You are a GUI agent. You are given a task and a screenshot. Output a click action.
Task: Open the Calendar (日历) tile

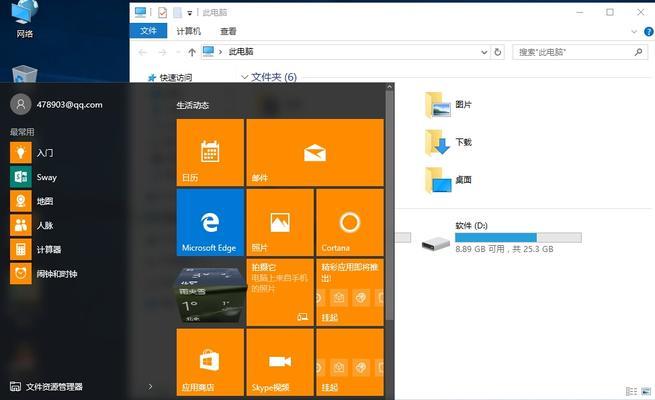pyautogui.click(x=210, y=152)
